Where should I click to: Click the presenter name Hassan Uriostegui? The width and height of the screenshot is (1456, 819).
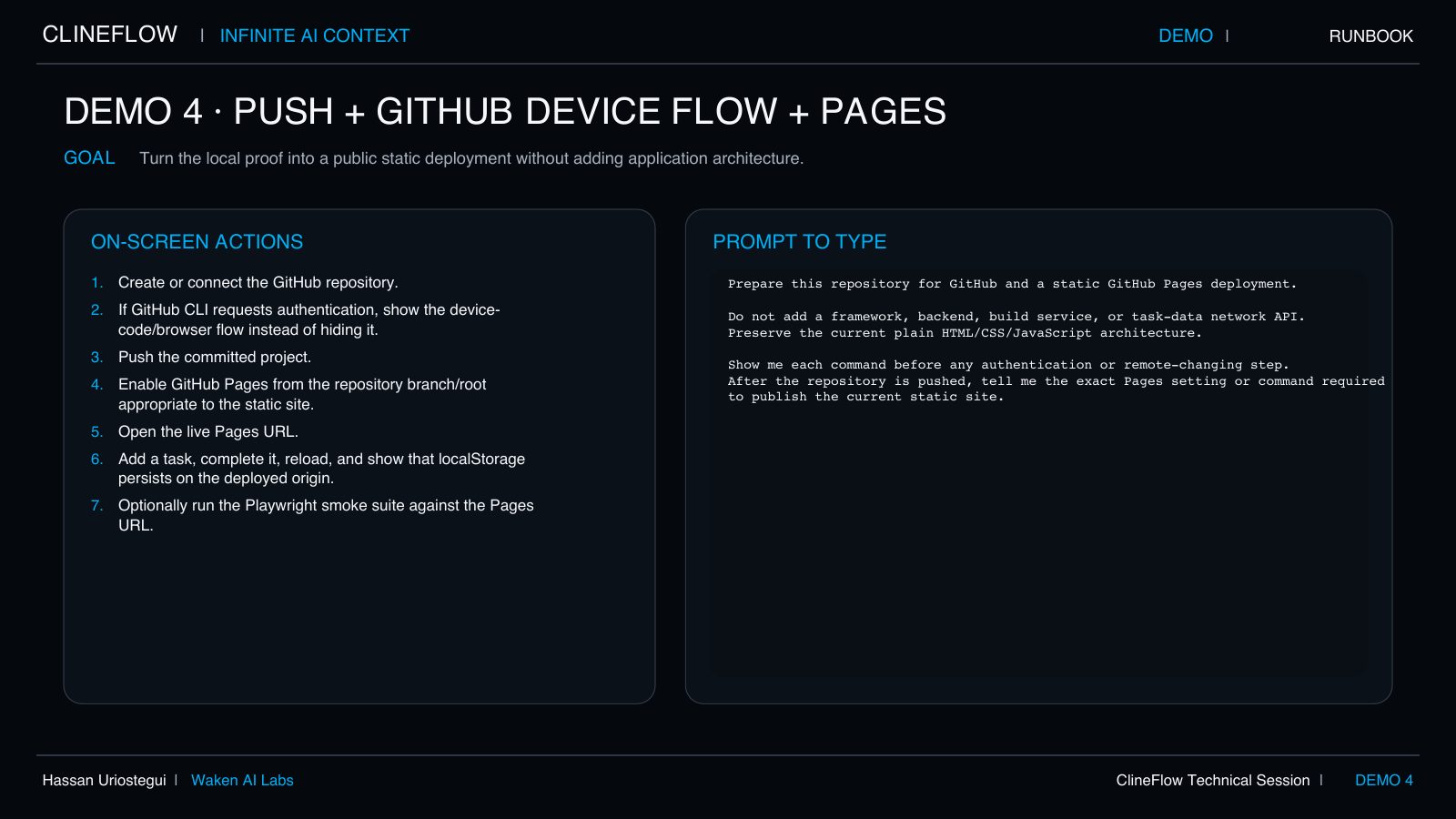coord(105,781)
